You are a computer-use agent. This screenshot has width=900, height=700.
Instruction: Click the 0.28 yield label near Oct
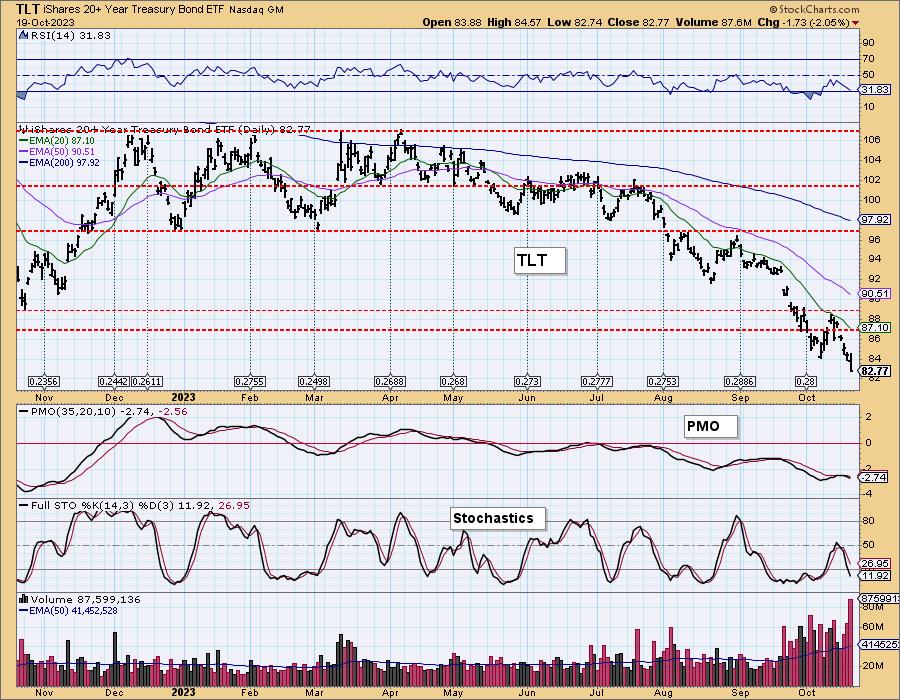[806, 382]
